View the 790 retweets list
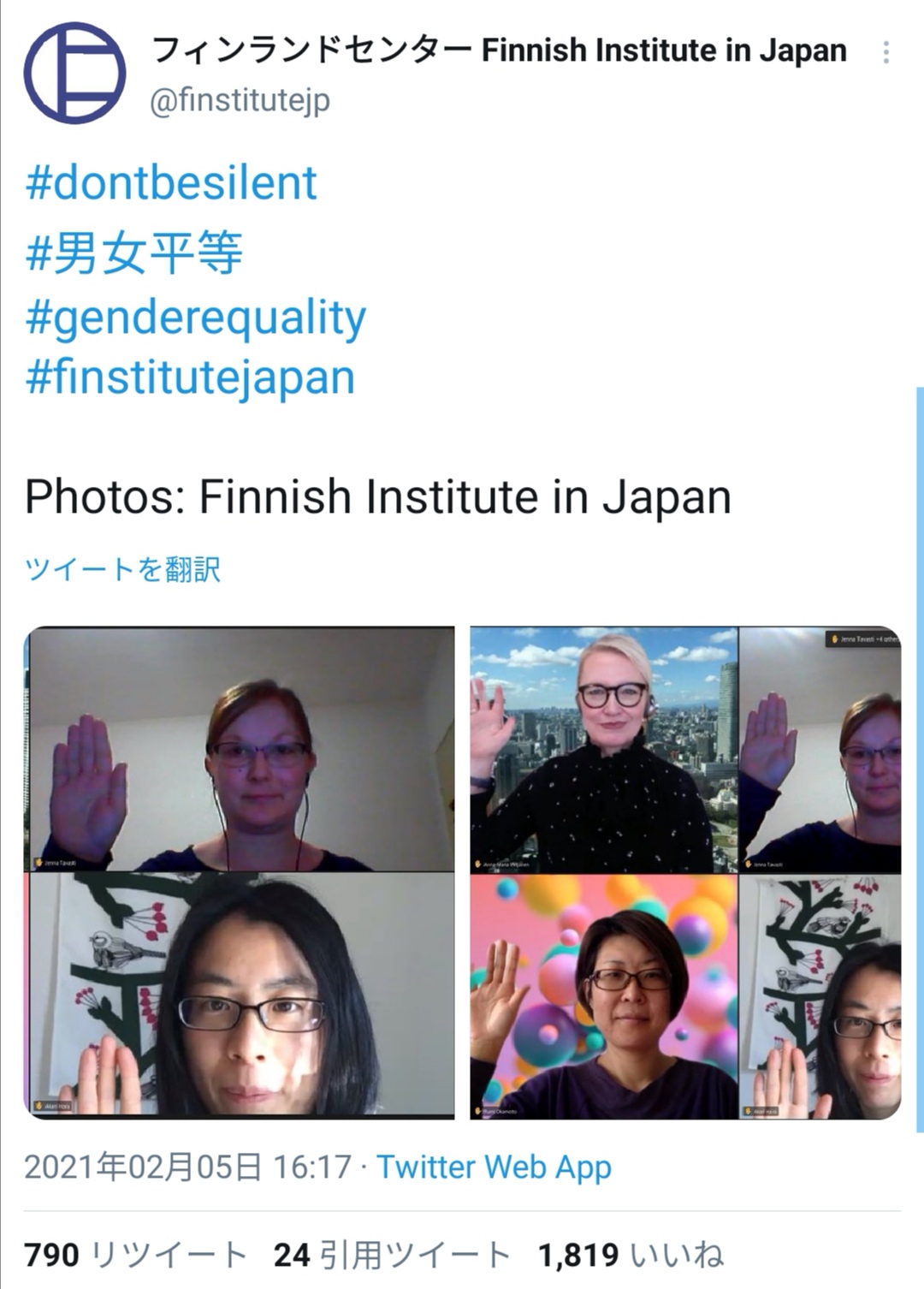The width and height of the screenshot is (924, 1289). 135,1255
